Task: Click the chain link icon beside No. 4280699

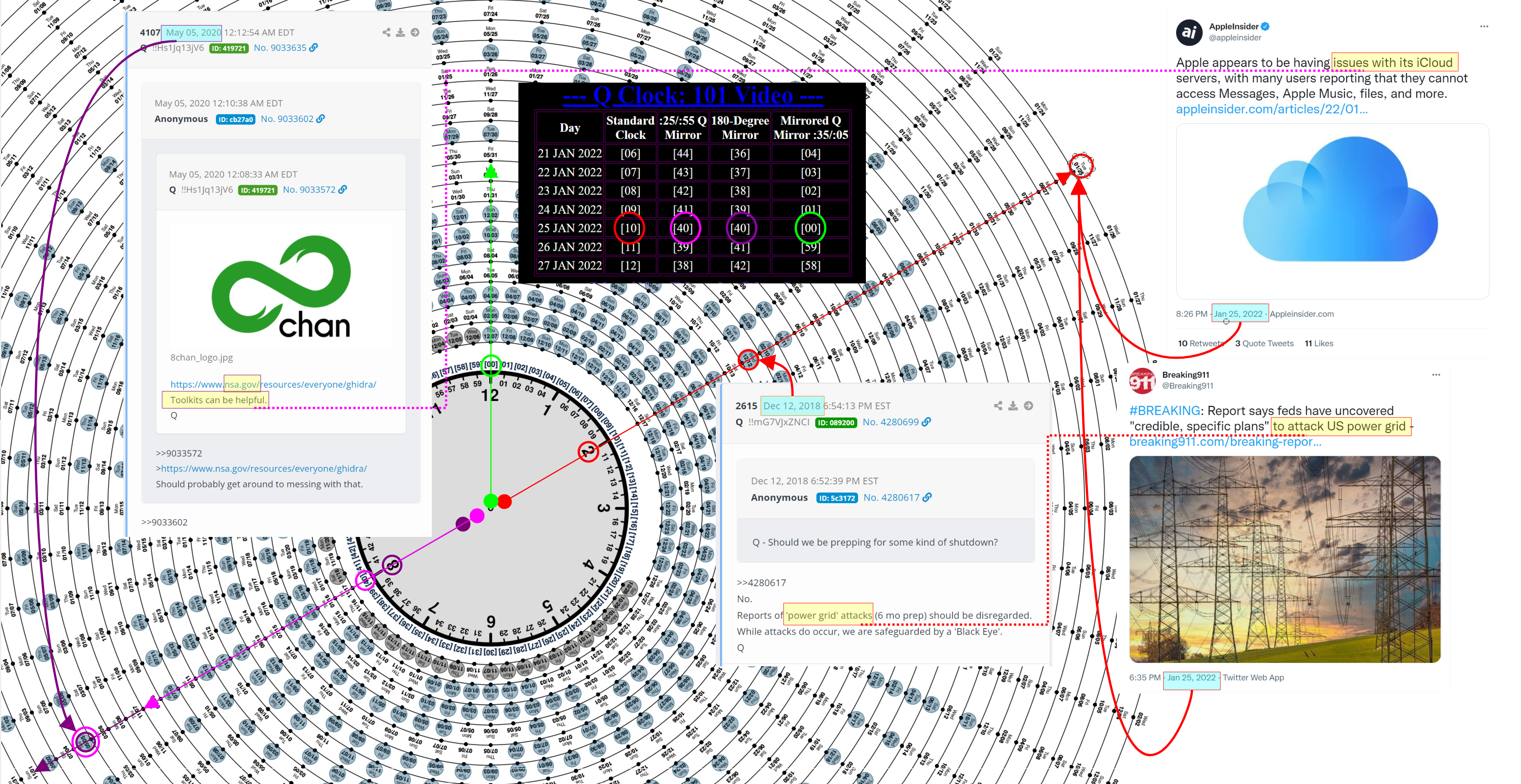Action: [x=926, y=422]
